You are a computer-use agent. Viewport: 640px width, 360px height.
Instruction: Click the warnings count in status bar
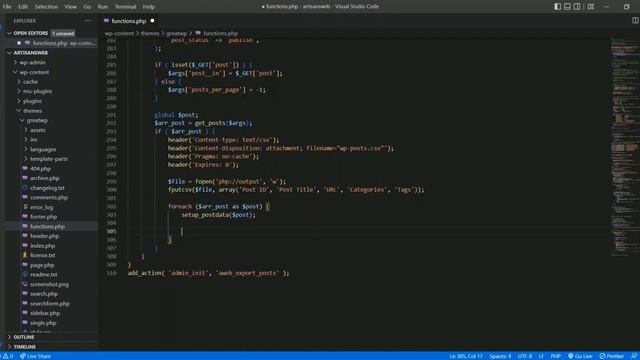coord(8,356)
